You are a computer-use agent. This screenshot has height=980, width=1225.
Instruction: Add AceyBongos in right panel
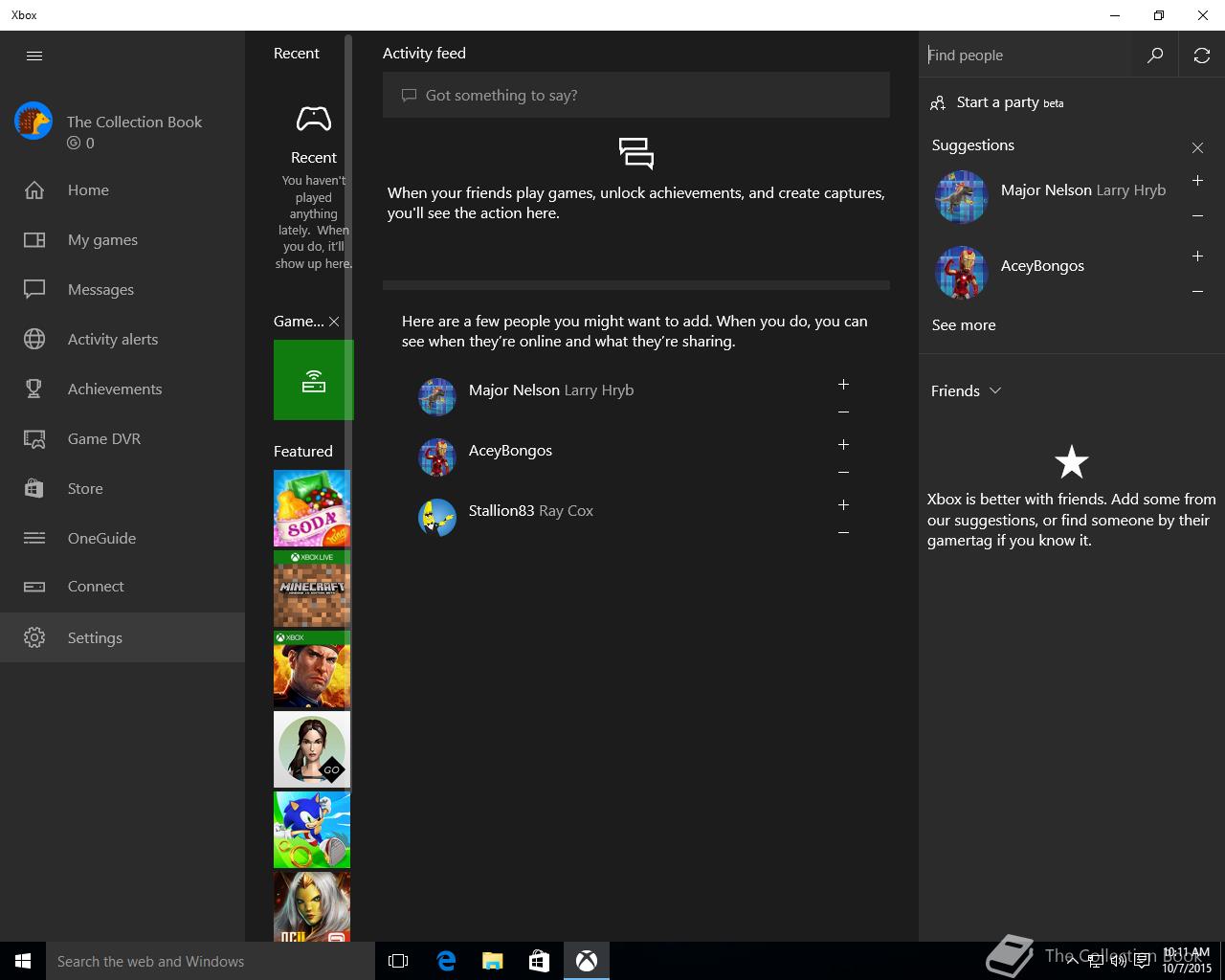click(x=1197, y=256)
